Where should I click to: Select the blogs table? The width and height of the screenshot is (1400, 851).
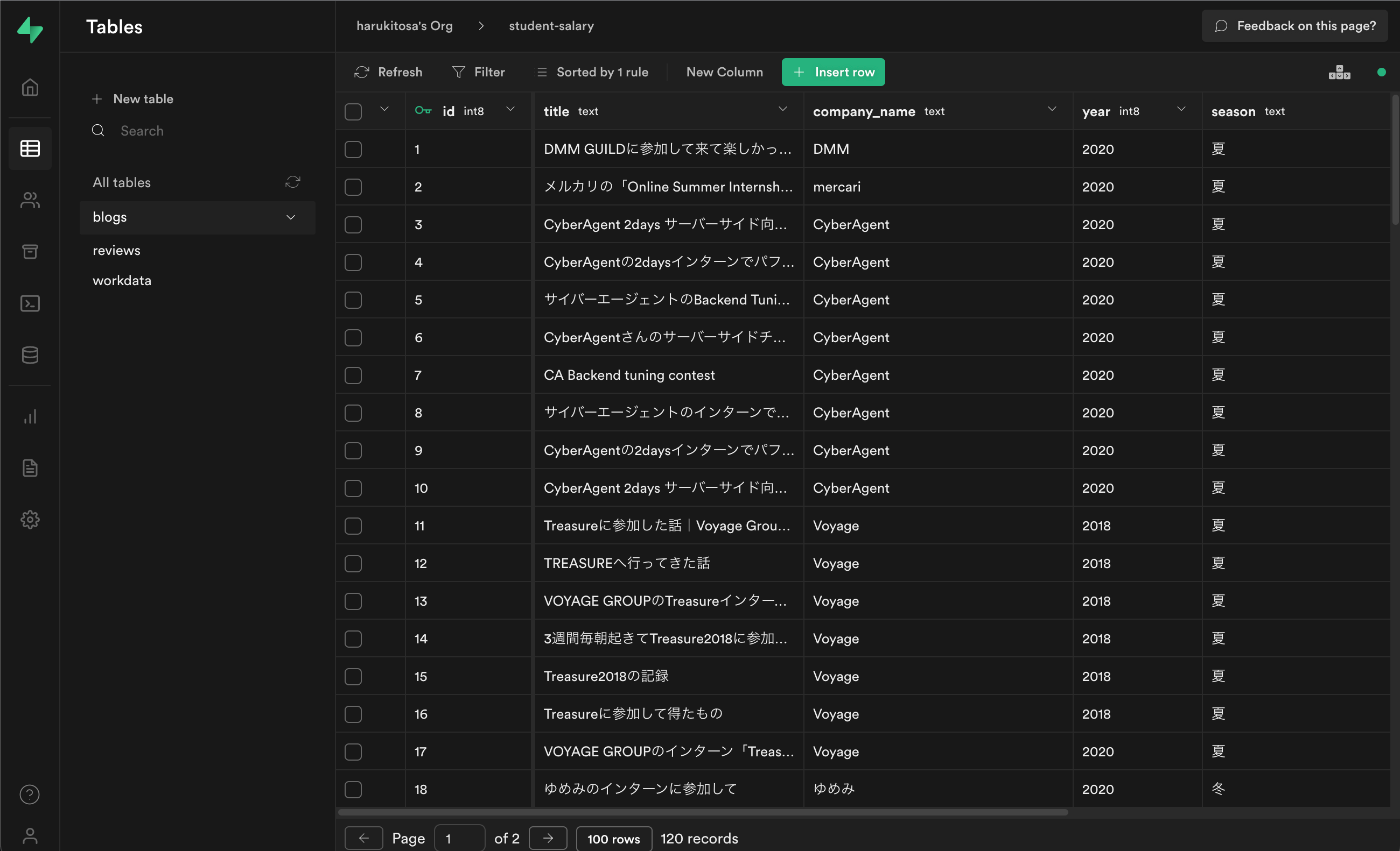pos(198,217)
